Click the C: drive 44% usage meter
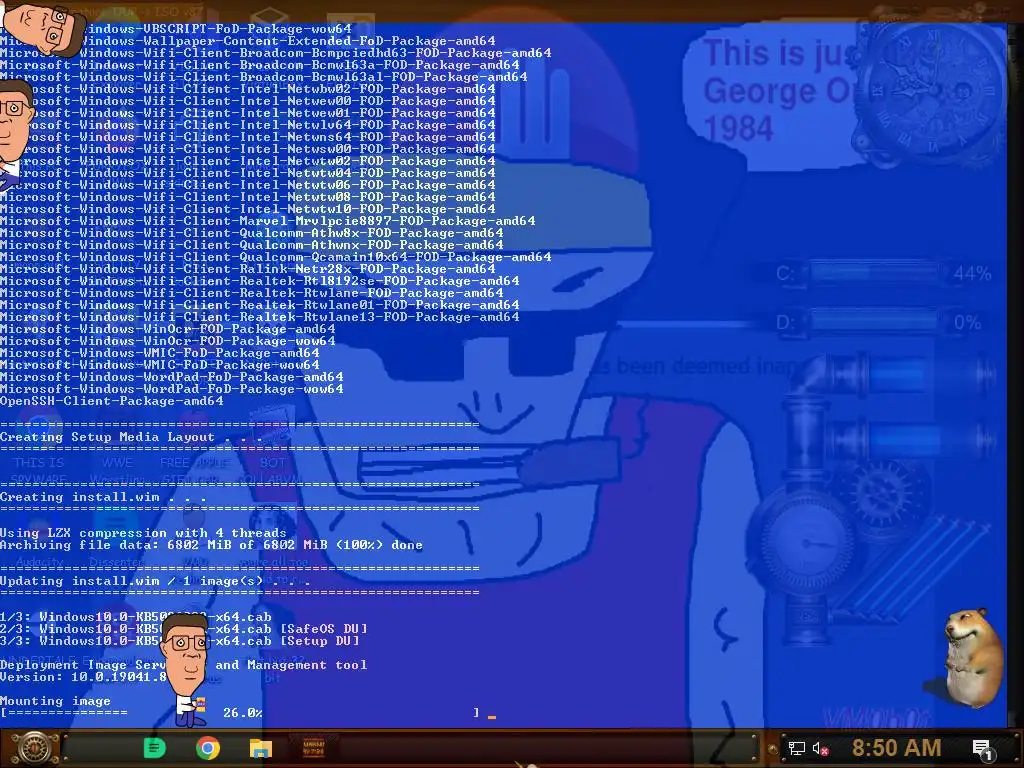 [883, 273]
